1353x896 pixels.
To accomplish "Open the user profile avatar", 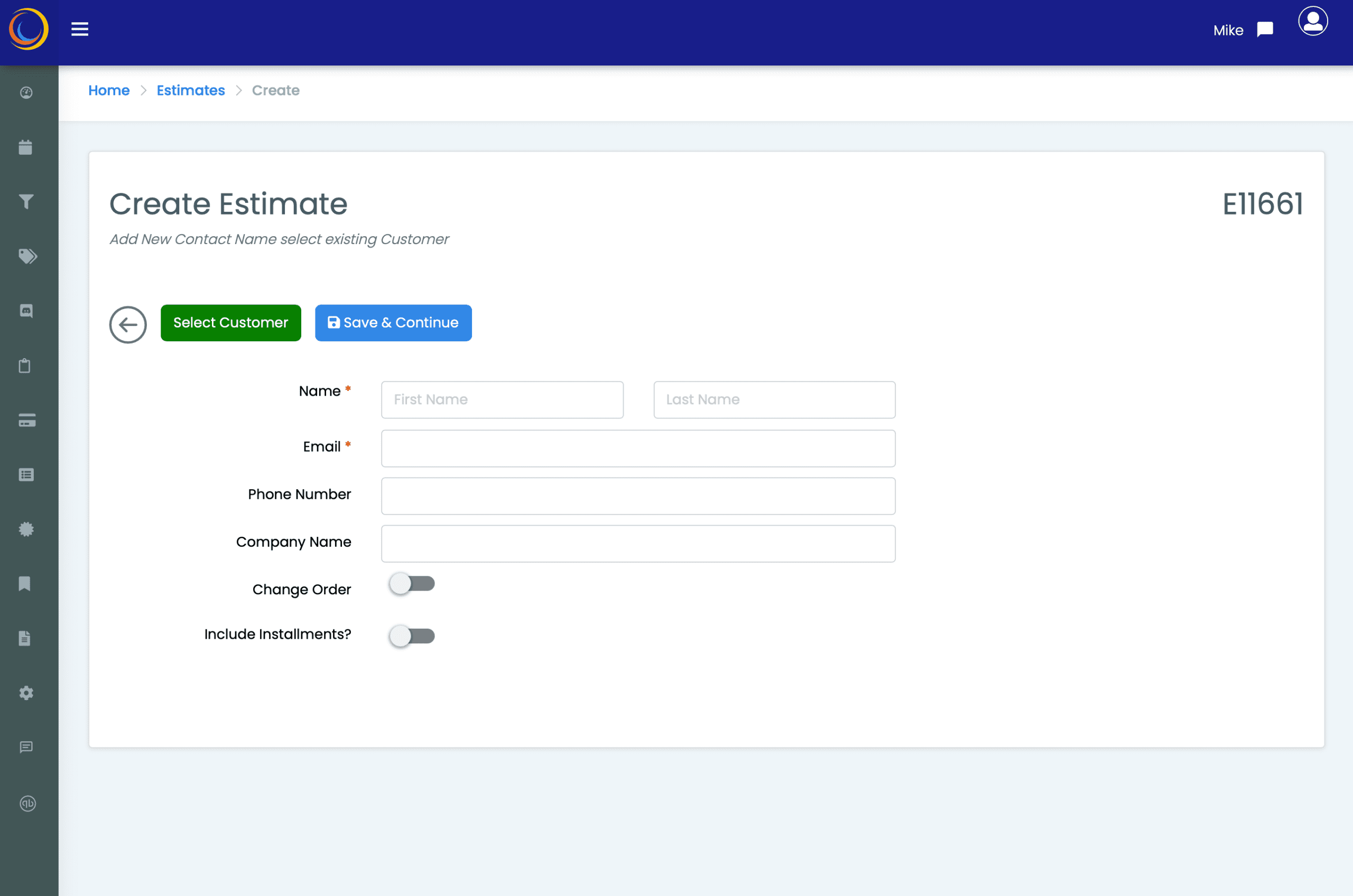I will [1312, 22].
